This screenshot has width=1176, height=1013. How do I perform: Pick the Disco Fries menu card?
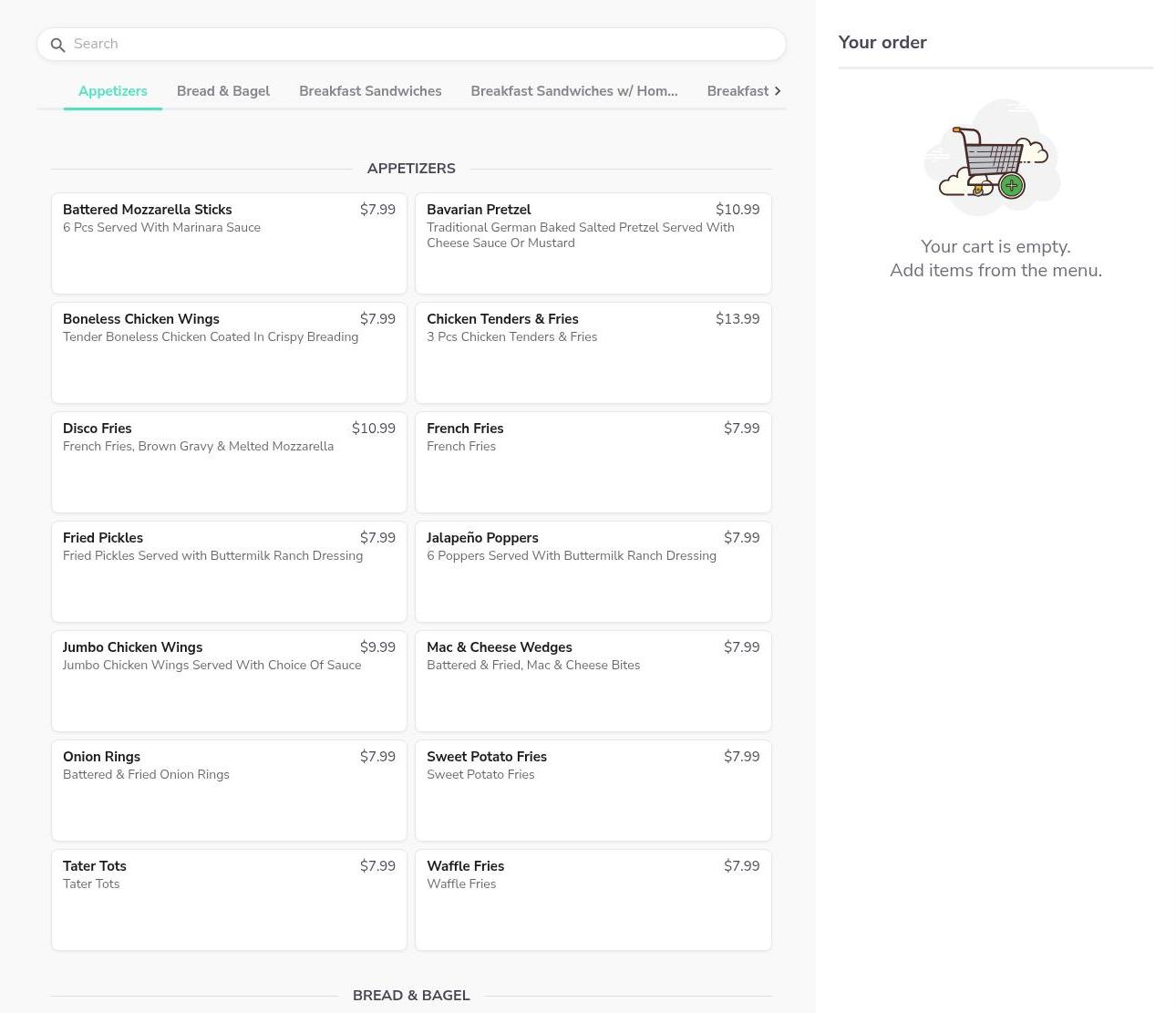tap(229, 461)
